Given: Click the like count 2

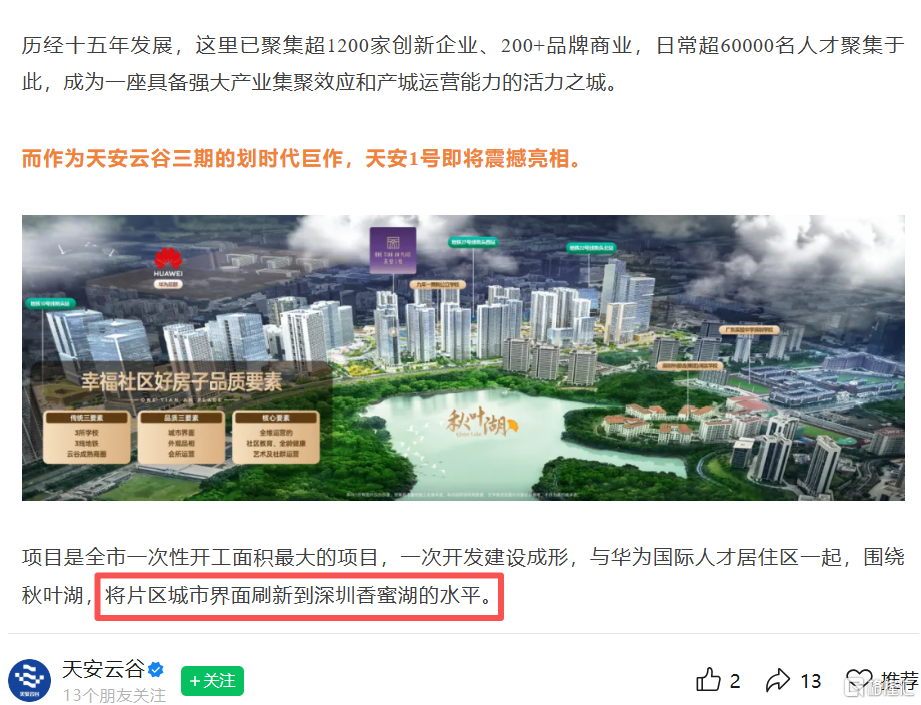Looking at the screenshot, I should coord(735,682).
